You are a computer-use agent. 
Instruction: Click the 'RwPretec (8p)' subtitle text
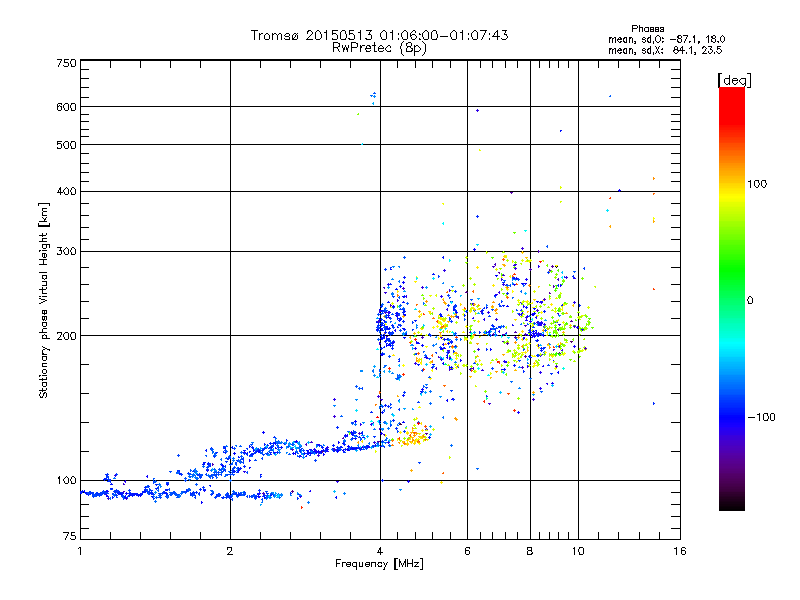coord(379,48)
